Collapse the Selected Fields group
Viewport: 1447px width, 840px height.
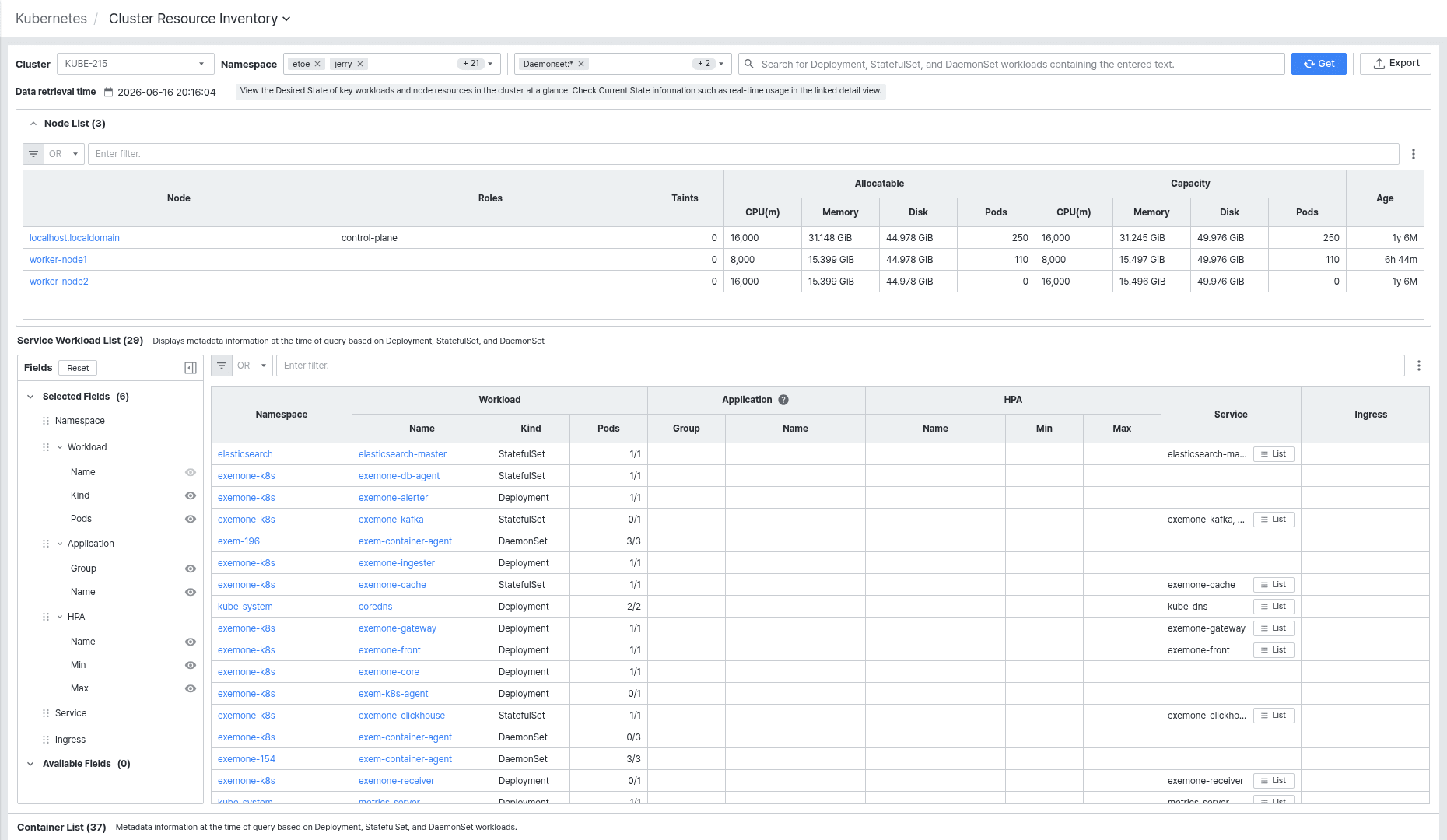click(30, 397)
